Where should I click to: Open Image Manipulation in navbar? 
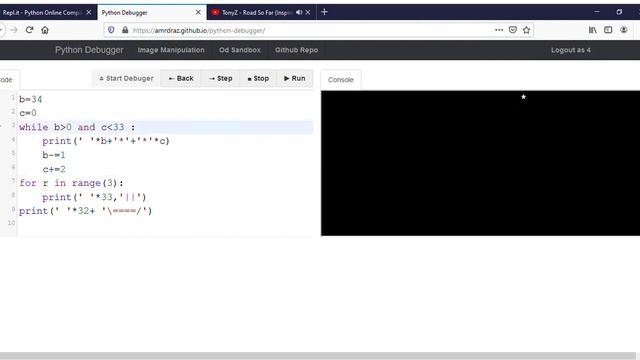pos(171,50)
